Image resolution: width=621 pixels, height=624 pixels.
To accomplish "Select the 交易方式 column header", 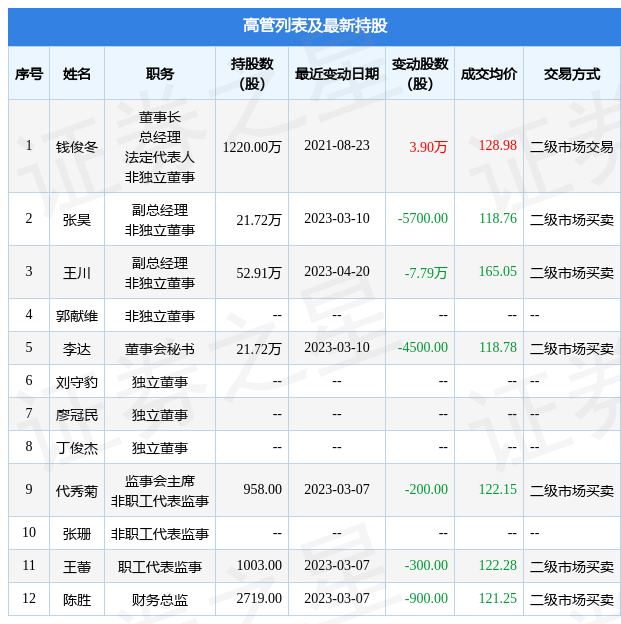I will pyautogui.click(x=572, y=74).
